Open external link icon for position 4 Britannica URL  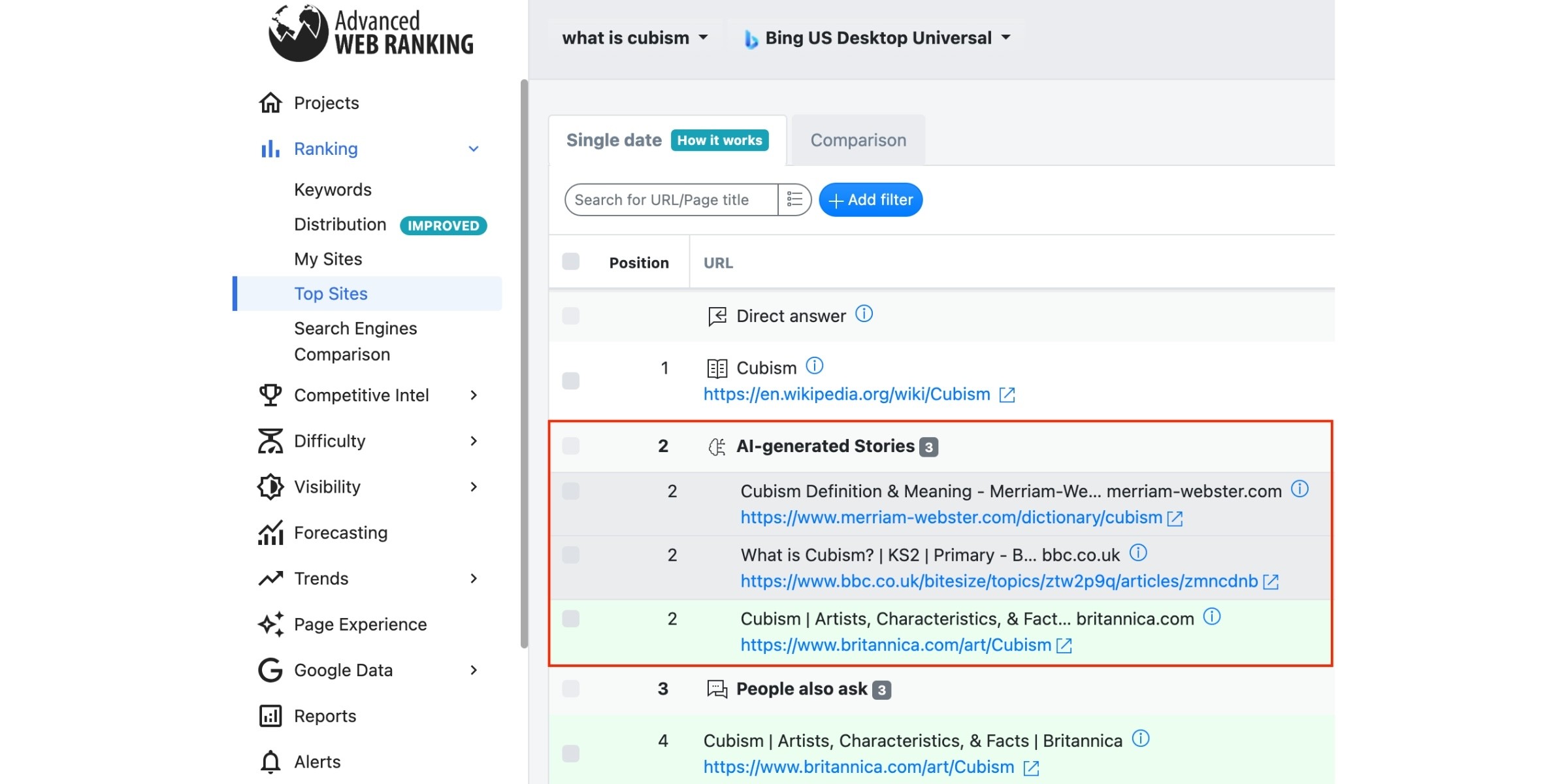coord(1032,768)
